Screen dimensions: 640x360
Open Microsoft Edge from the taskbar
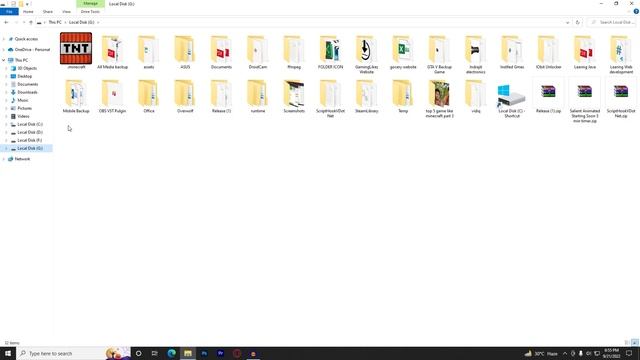(x=171, y=353)
